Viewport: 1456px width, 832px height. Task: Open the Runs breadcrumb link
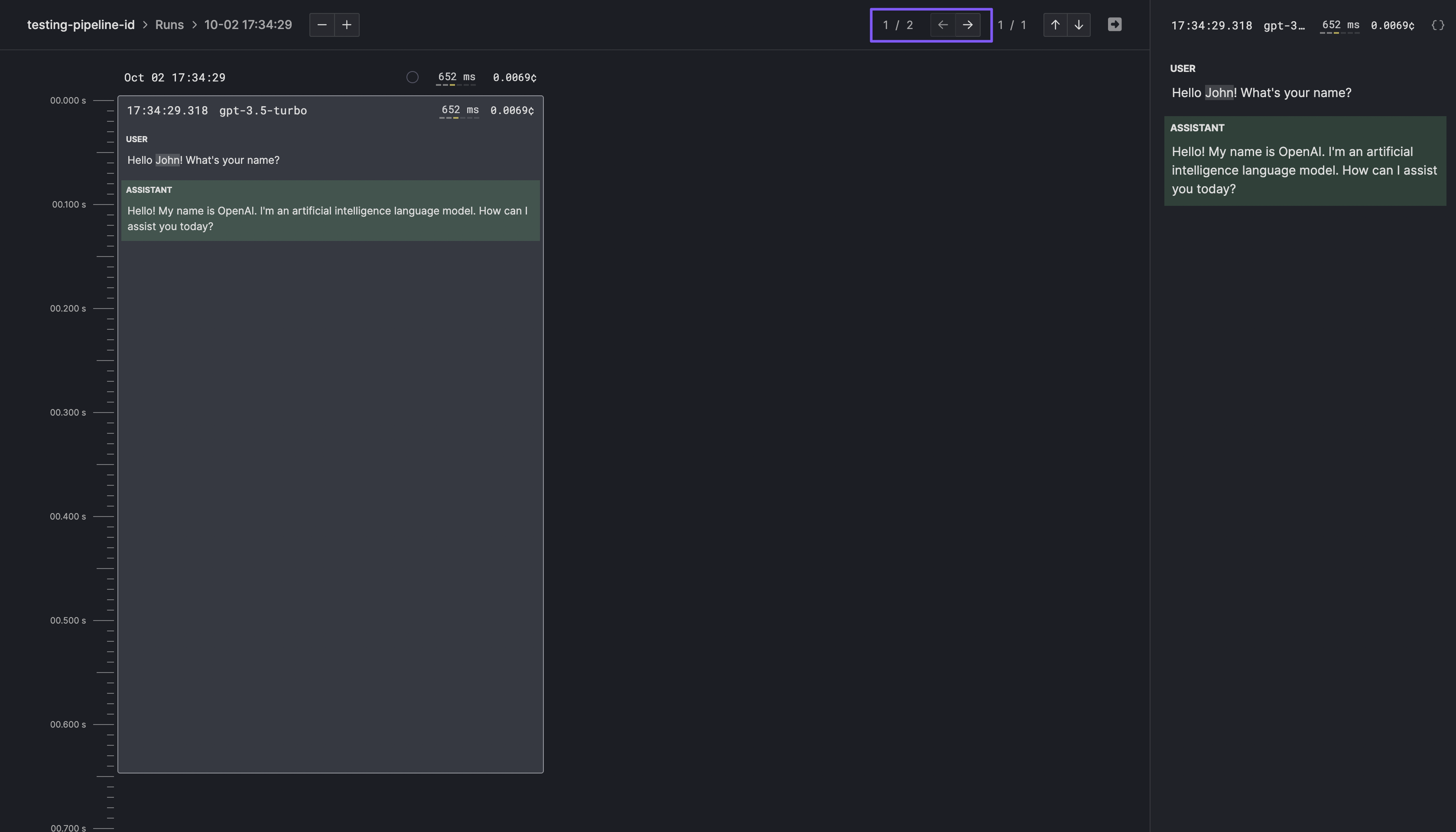pos(169,25)
